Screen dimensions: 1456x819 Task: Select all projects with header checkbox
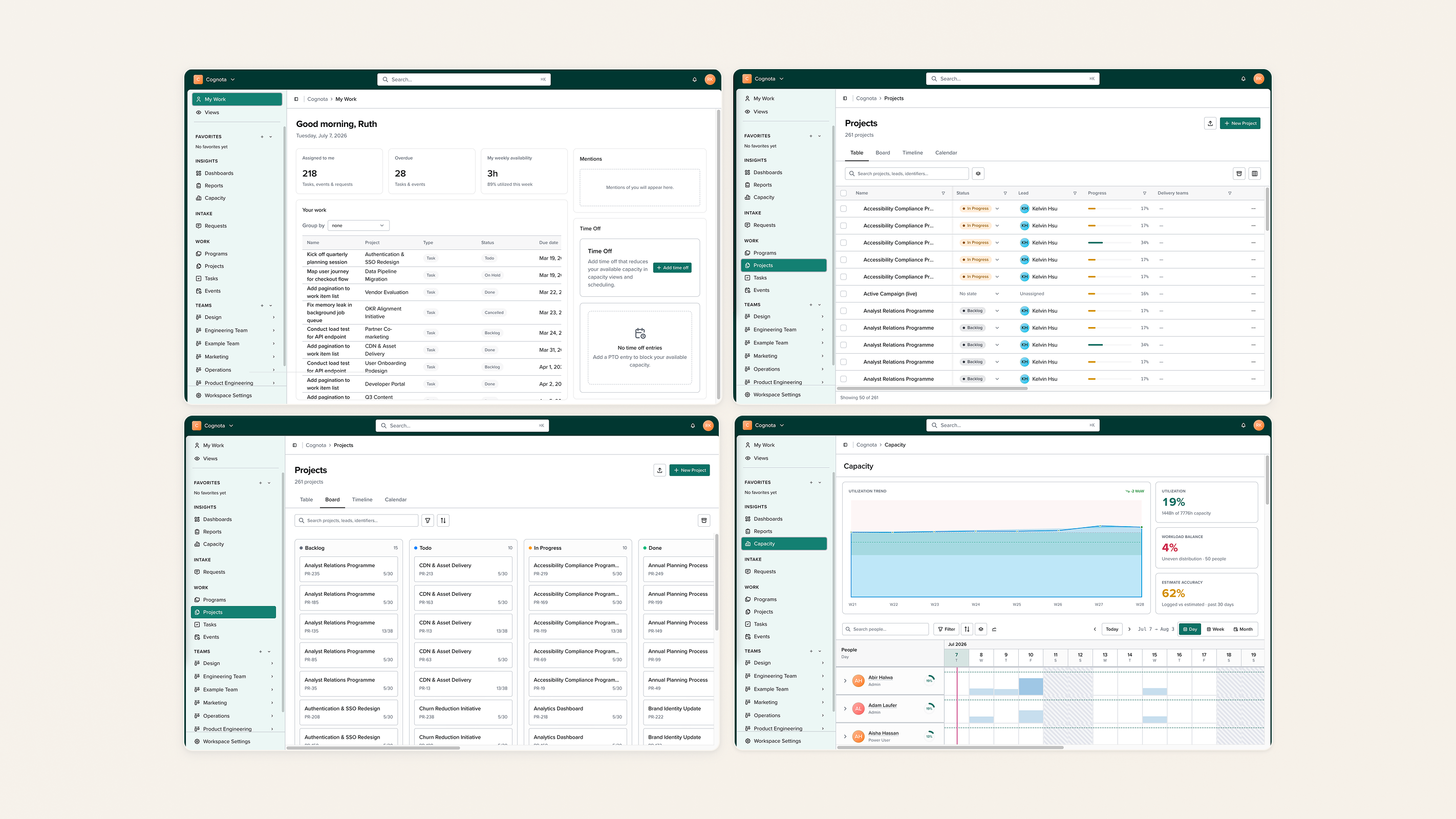tap(843, 193)
